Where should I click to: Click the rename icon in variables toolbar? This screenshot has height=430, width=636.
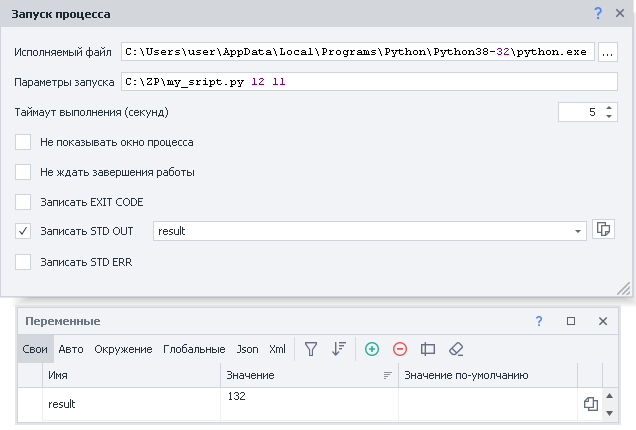click(x=428, y=349)
